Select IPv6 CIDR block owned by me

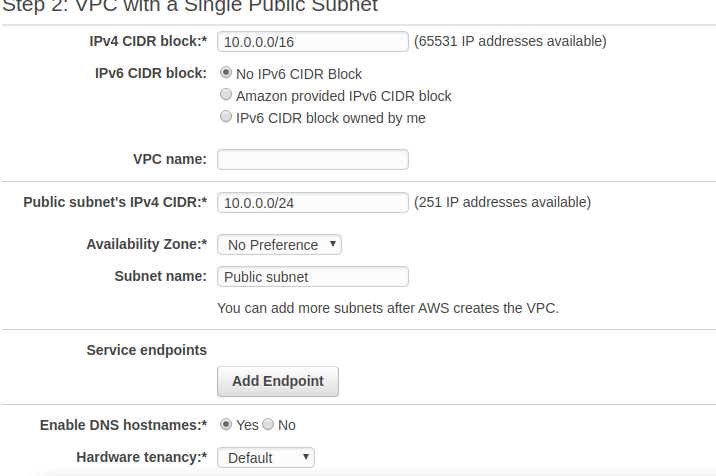coord(226,118)
